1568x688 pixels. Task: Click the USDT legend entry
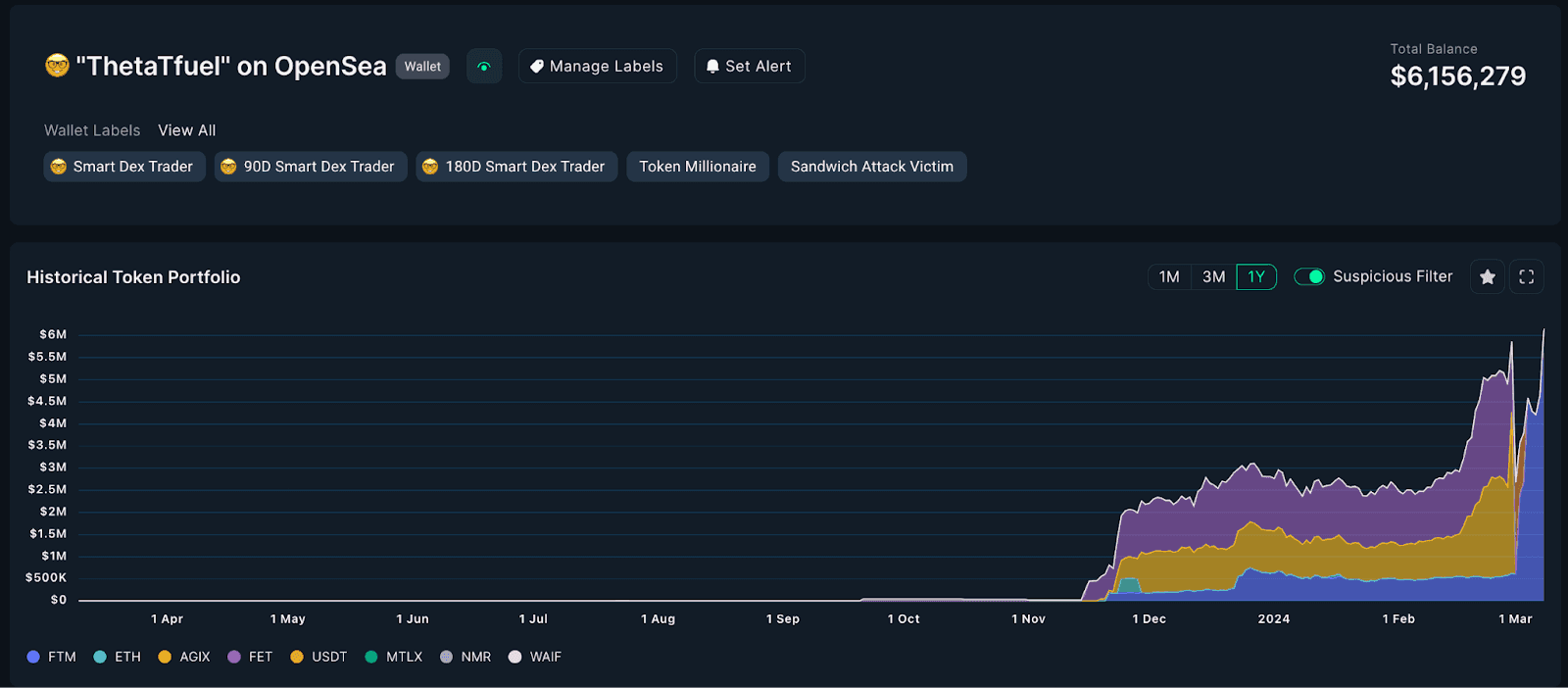coord(318,657)
